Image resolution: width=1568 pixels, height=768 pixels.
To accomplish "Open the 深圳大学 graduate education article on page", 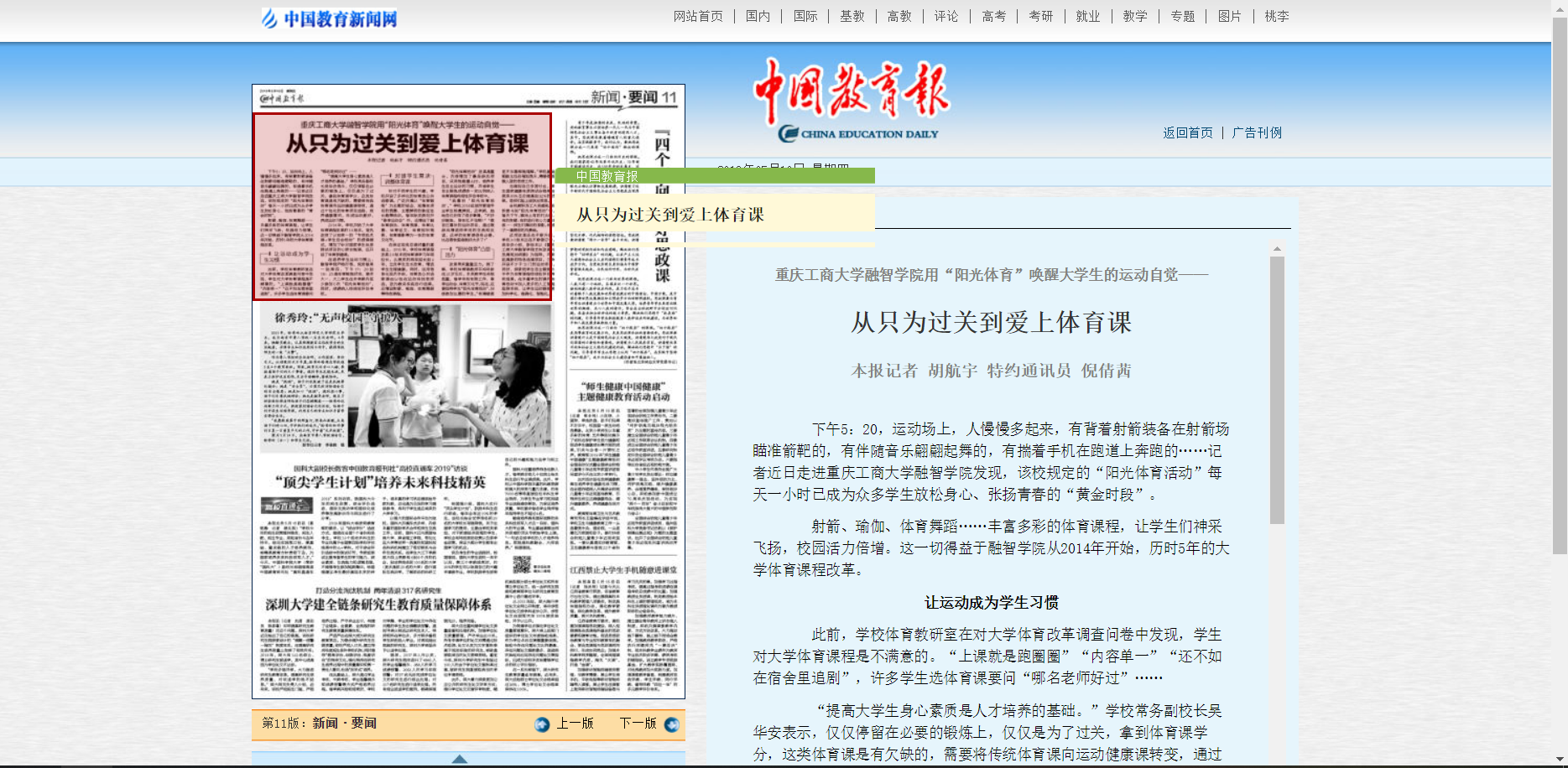I will point(378,605).
